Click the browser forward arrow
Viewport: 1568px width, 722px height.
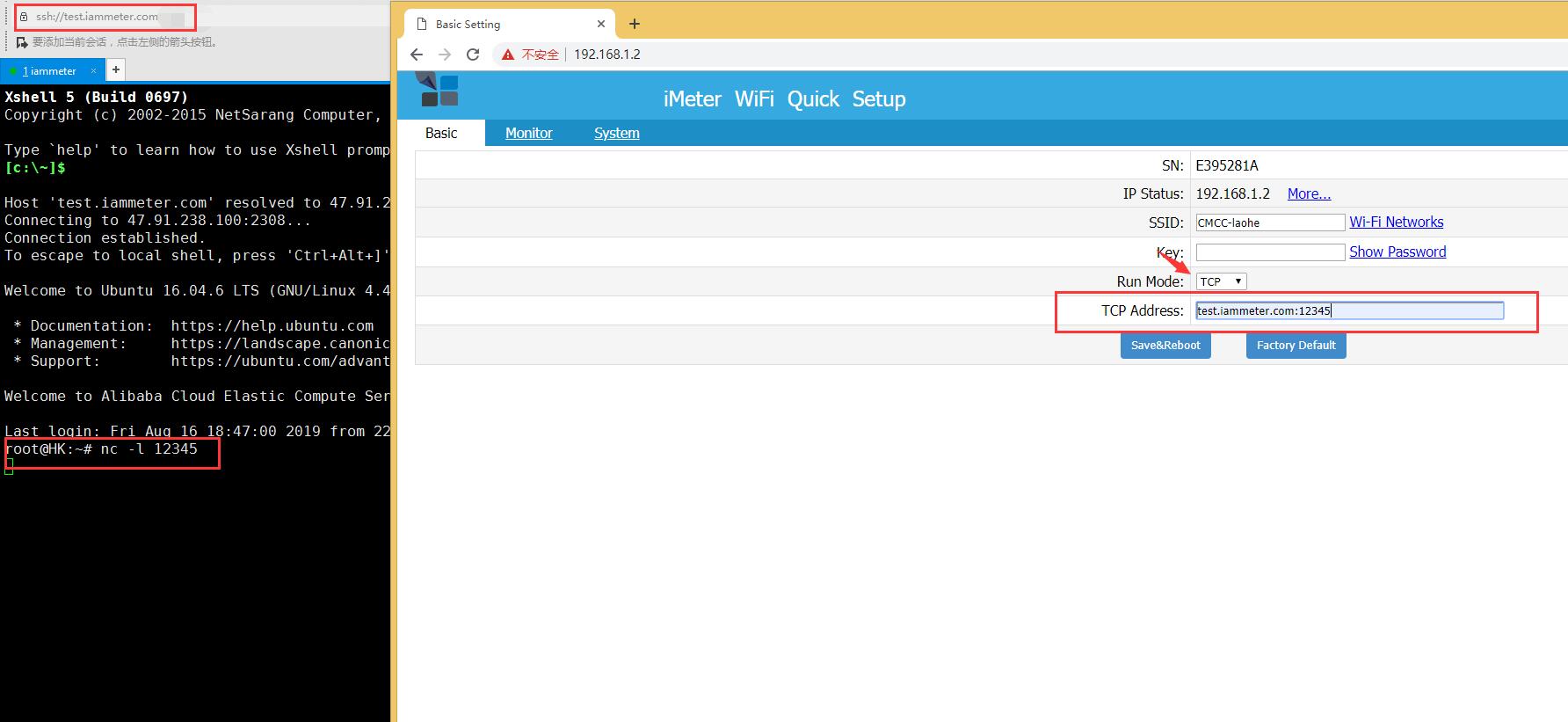[445, 55]
